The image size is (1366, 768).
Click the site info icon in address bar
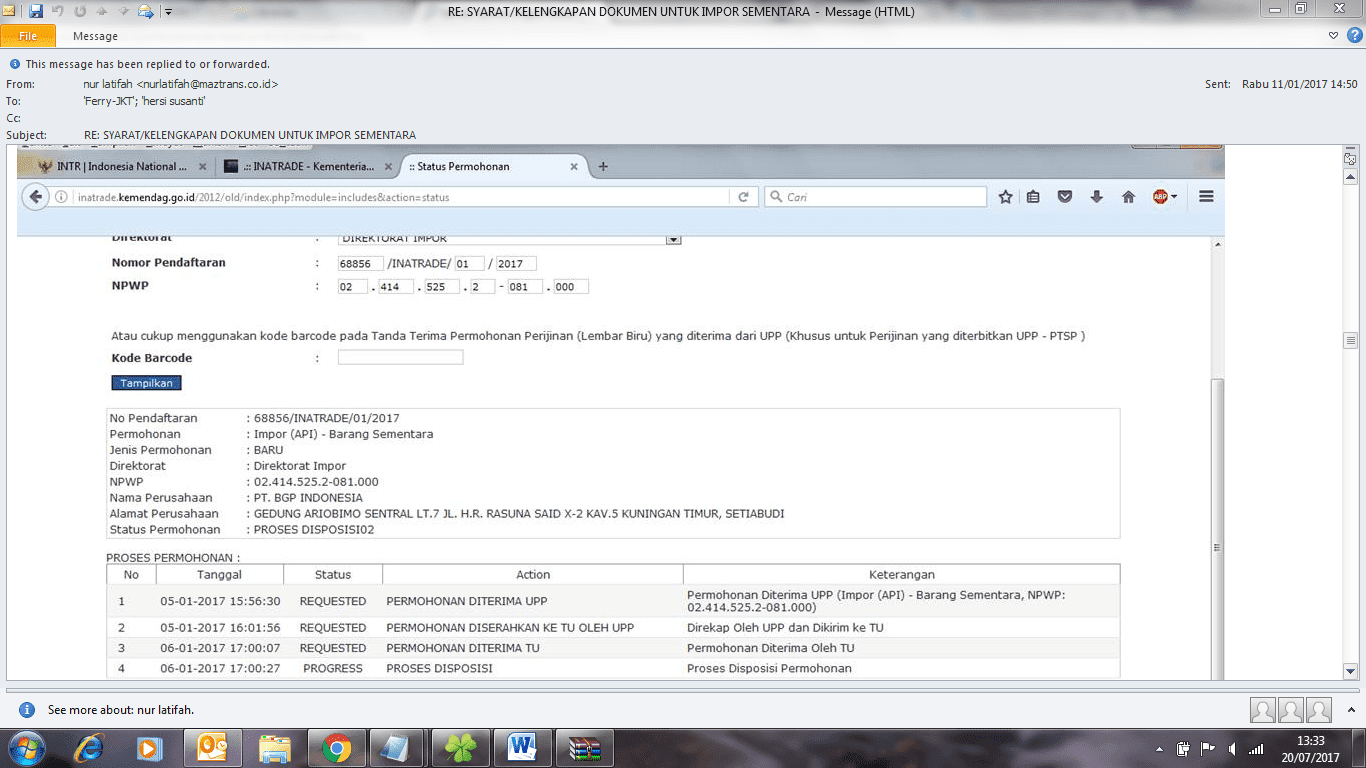point(60,197)
